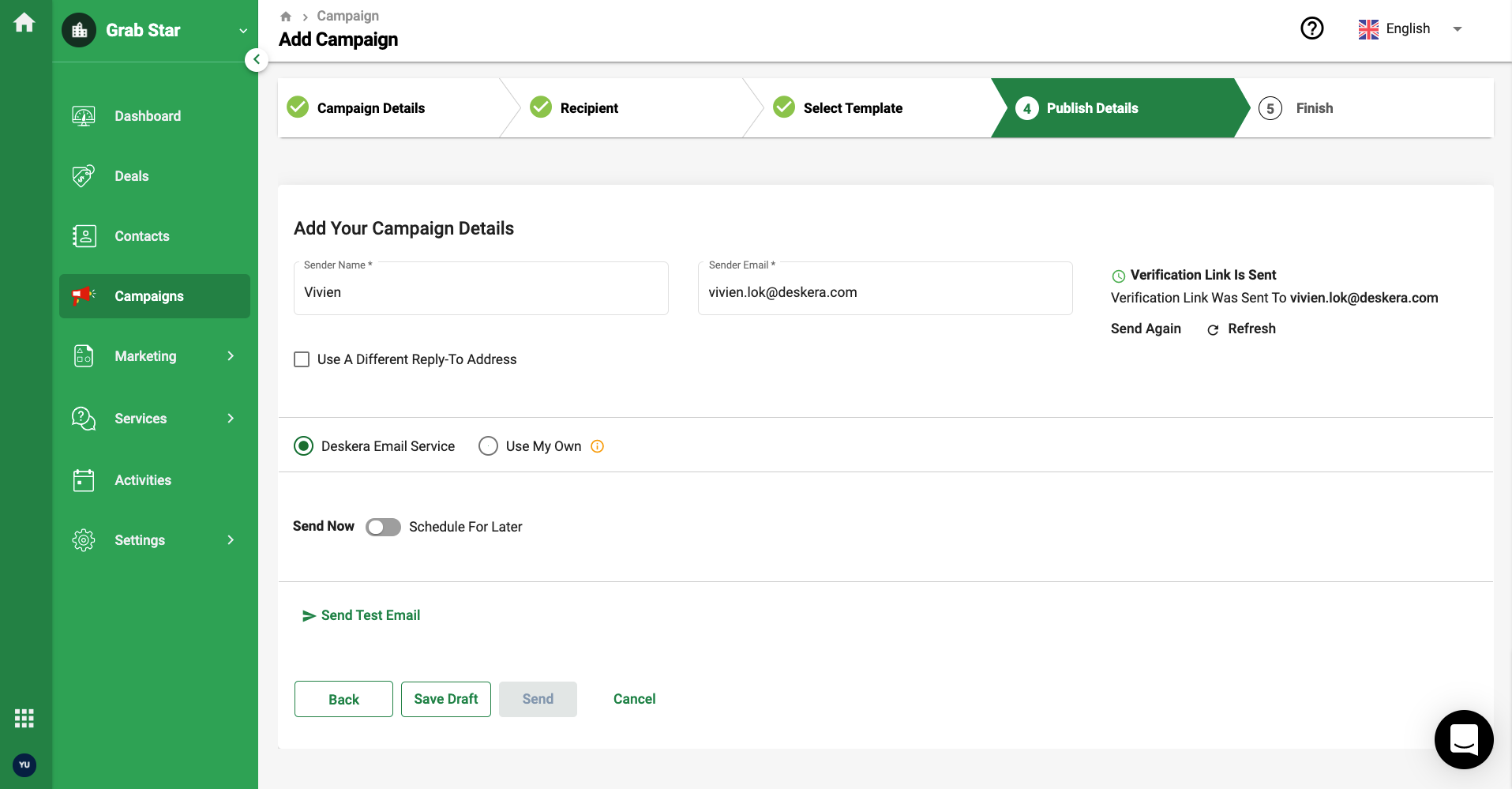The width and height of the screenshot is (1512, 789).
Task: Click the Recipient step label
Action: [x=589, y=108]
